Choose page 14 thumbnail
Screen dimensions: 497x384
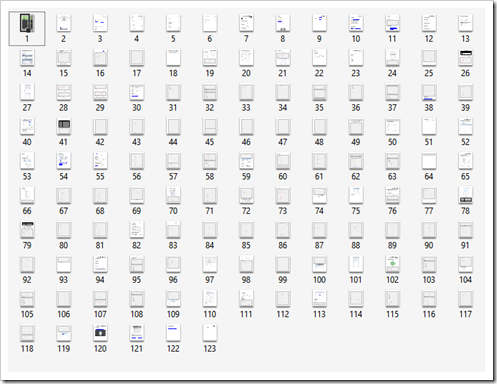pos(27,57)
